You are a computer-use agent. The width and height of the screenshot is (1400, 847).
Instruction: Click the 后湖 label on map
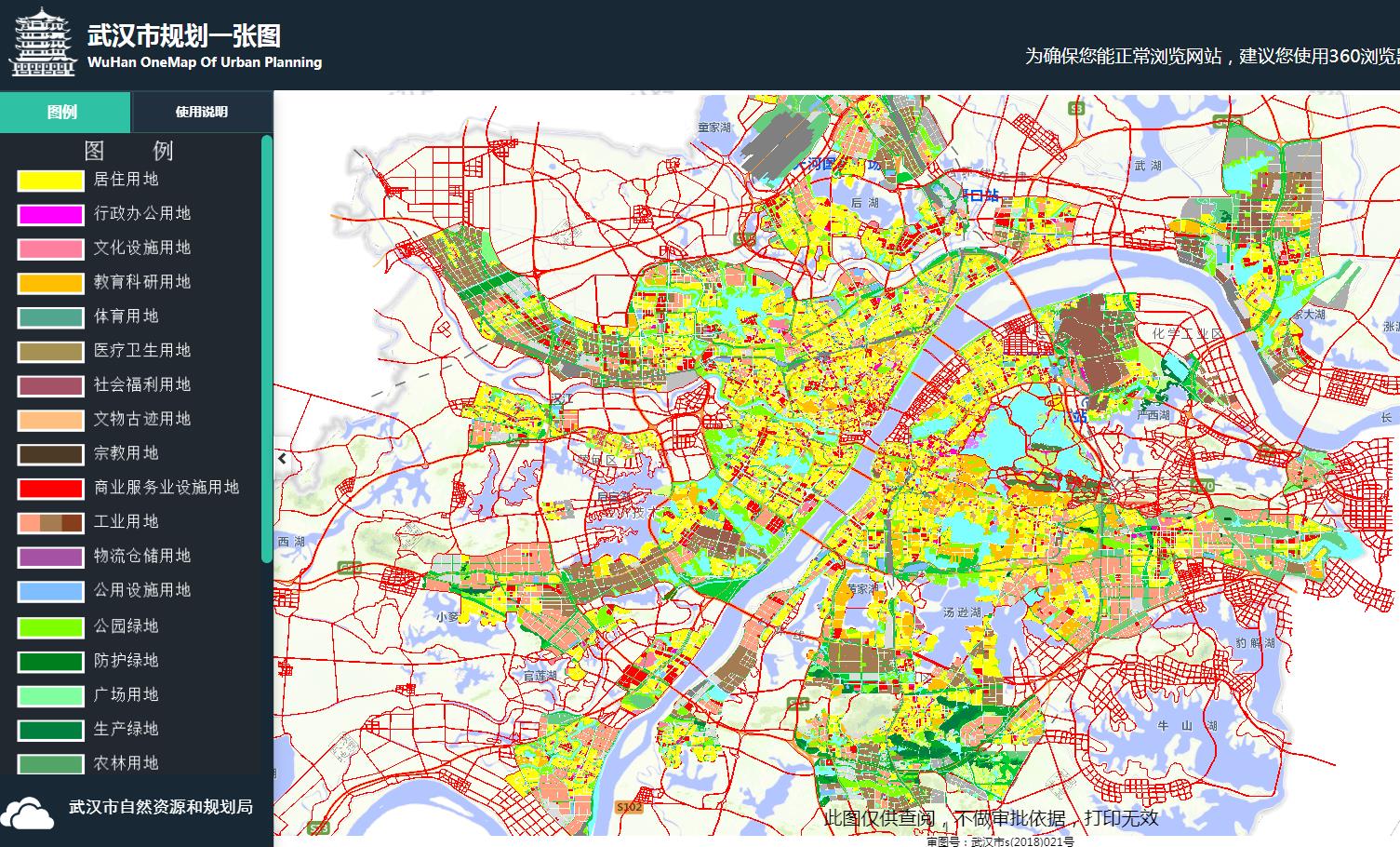click(x=864, y=203)
